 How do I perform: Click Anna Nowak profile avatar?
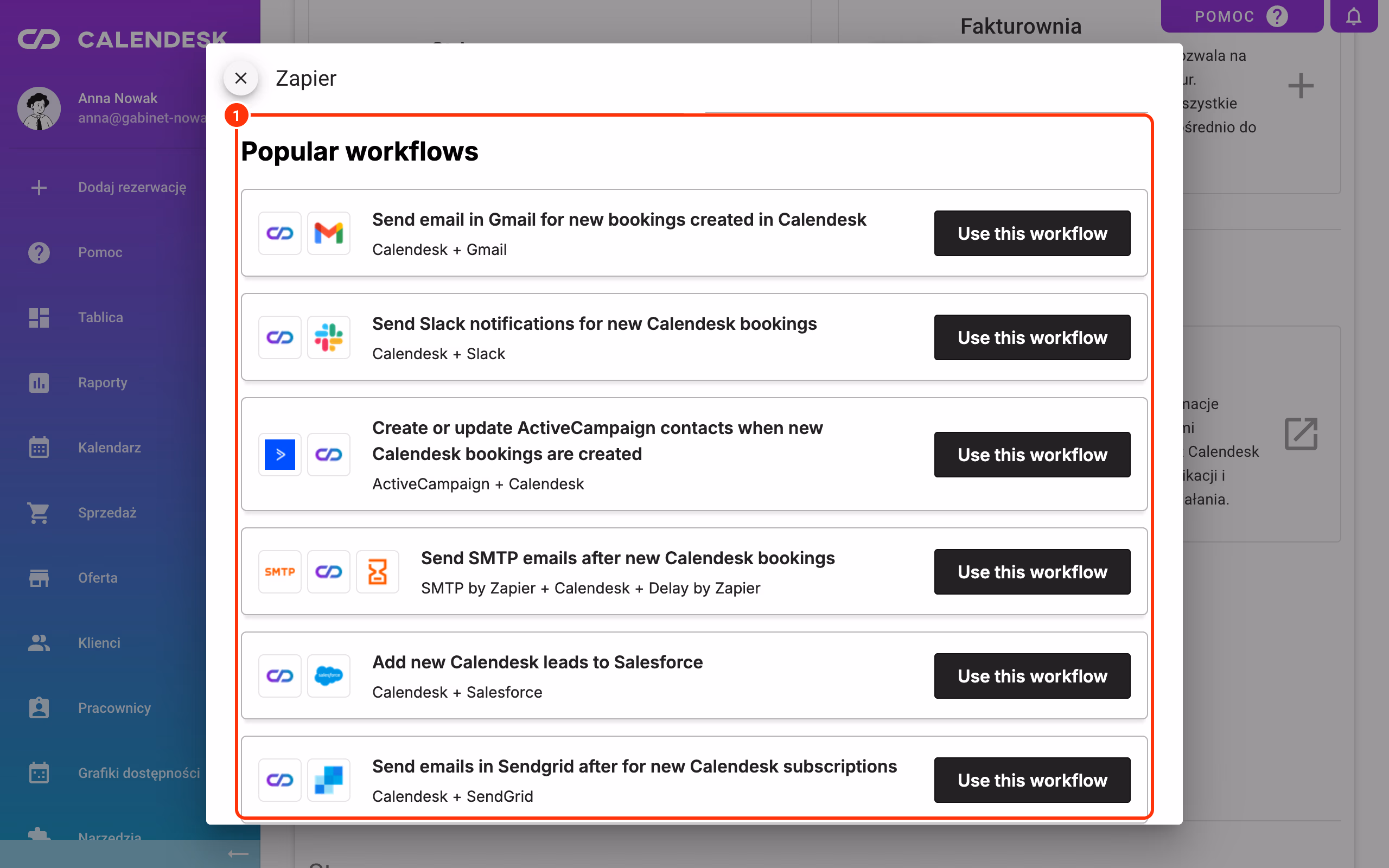[x=39, y=108]
